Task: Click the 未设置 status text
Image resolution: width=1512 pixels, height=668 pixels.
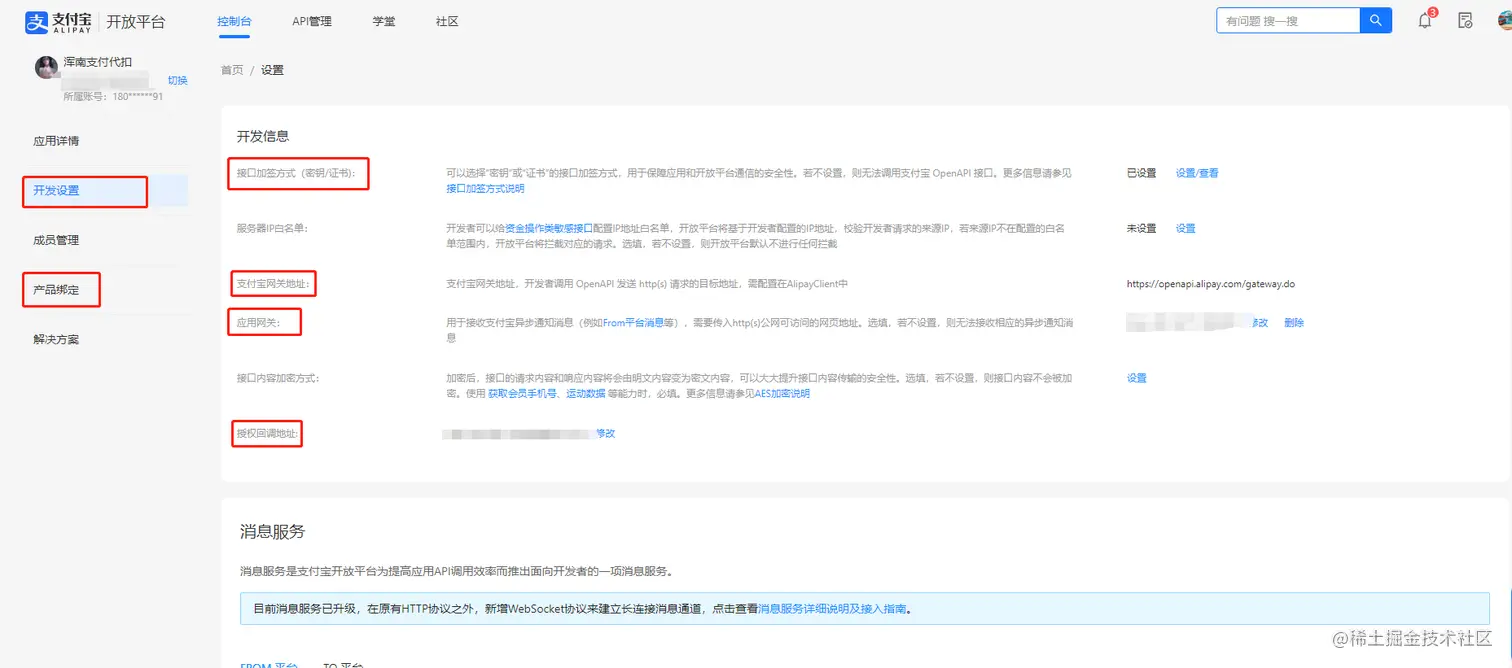Action: (x=1141, y=228)
